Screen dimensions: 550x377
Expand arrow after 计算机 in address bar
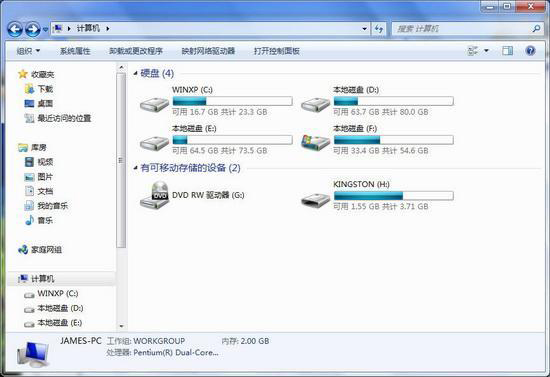[108, 29]
